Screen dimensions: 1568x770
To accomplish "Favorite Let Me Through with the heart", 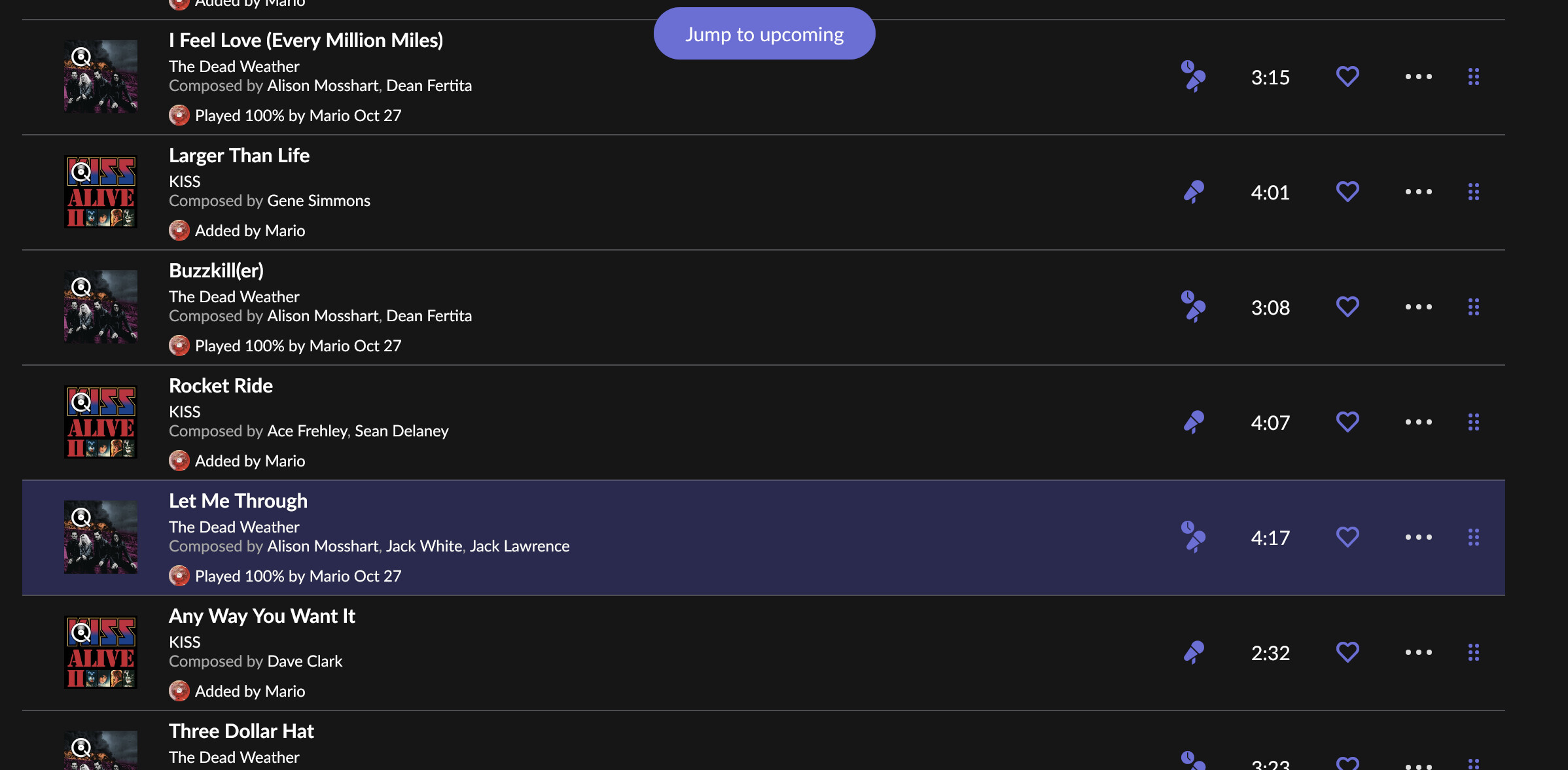I will coord(1347,537).
